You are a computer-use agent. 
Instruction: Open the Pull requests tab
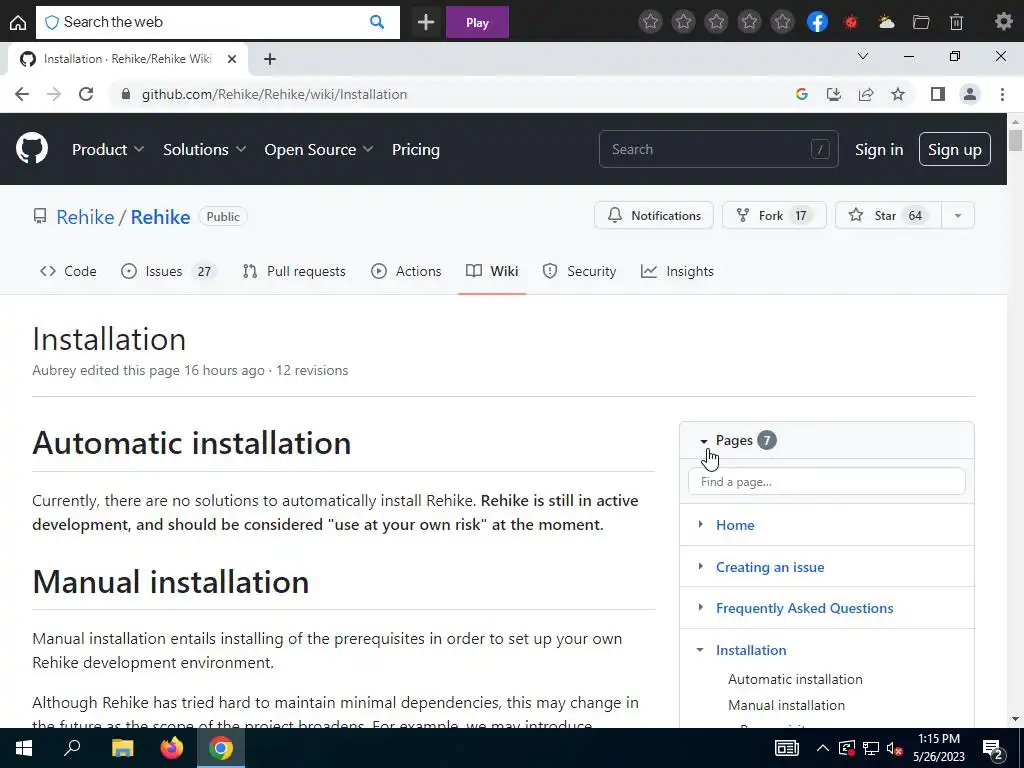[294, 271]
